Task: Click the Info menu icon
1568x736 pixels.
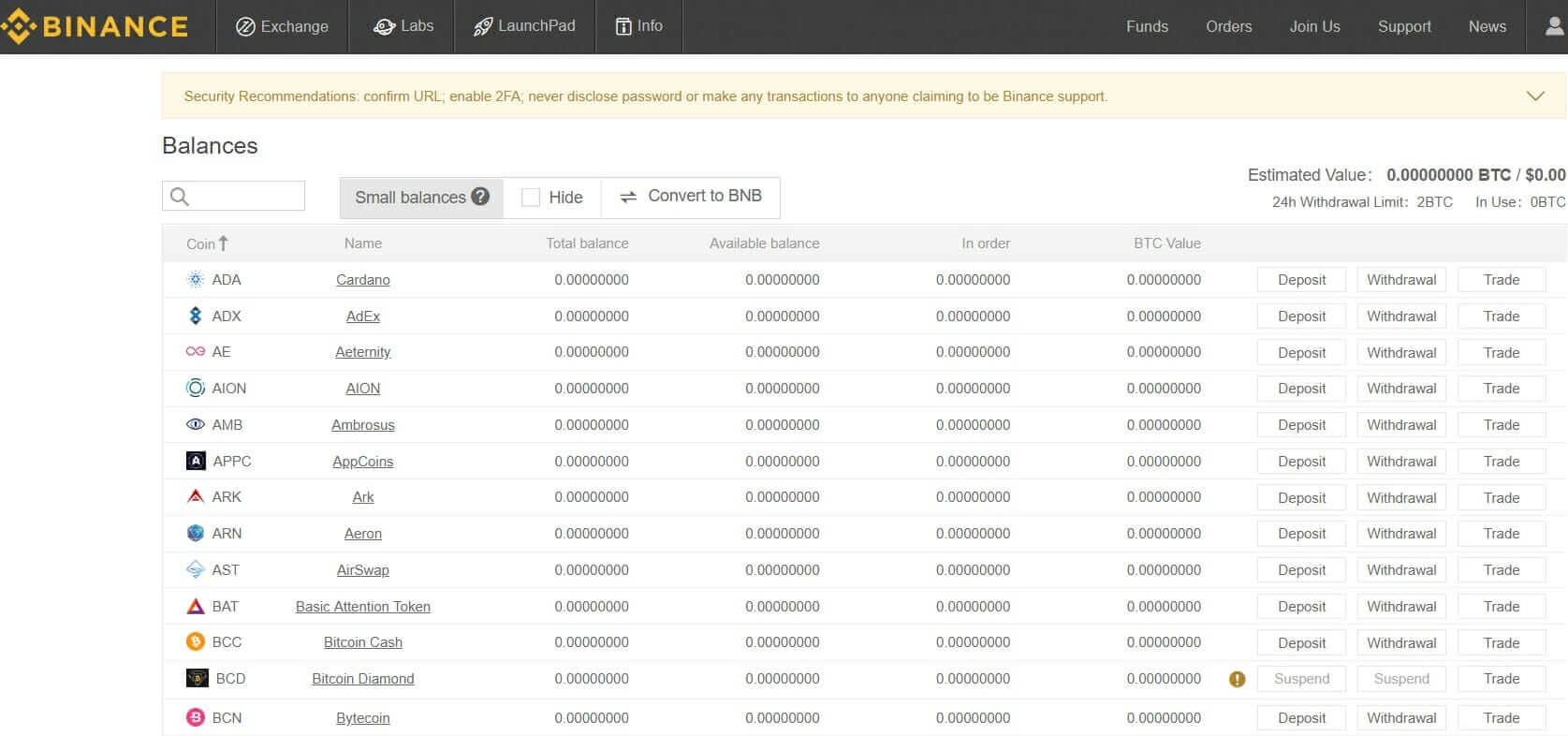Action: [623, 26]
